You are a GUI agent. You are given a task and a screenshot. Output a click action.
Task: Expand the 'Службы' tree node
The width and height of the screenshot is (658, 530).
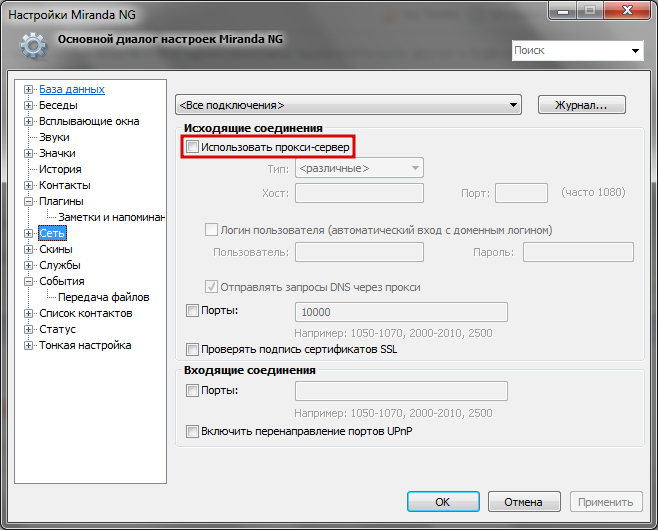pyautogui.click(x=28, y=265)
